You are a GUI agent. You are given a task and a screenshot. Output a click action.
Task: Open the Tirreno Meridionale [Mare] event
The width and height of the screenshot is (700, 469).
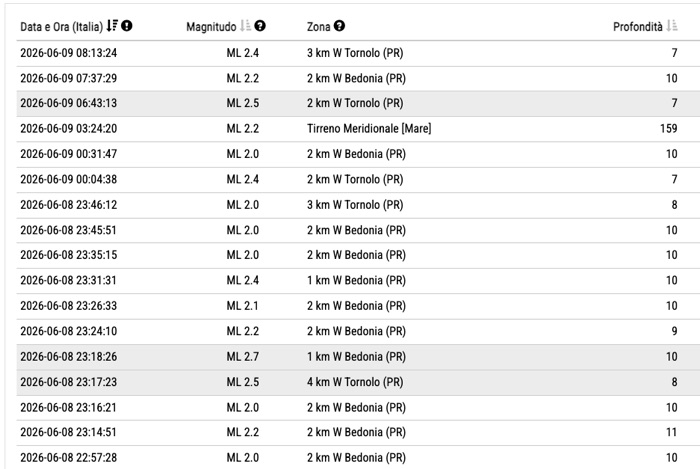[x=358, y=129]
